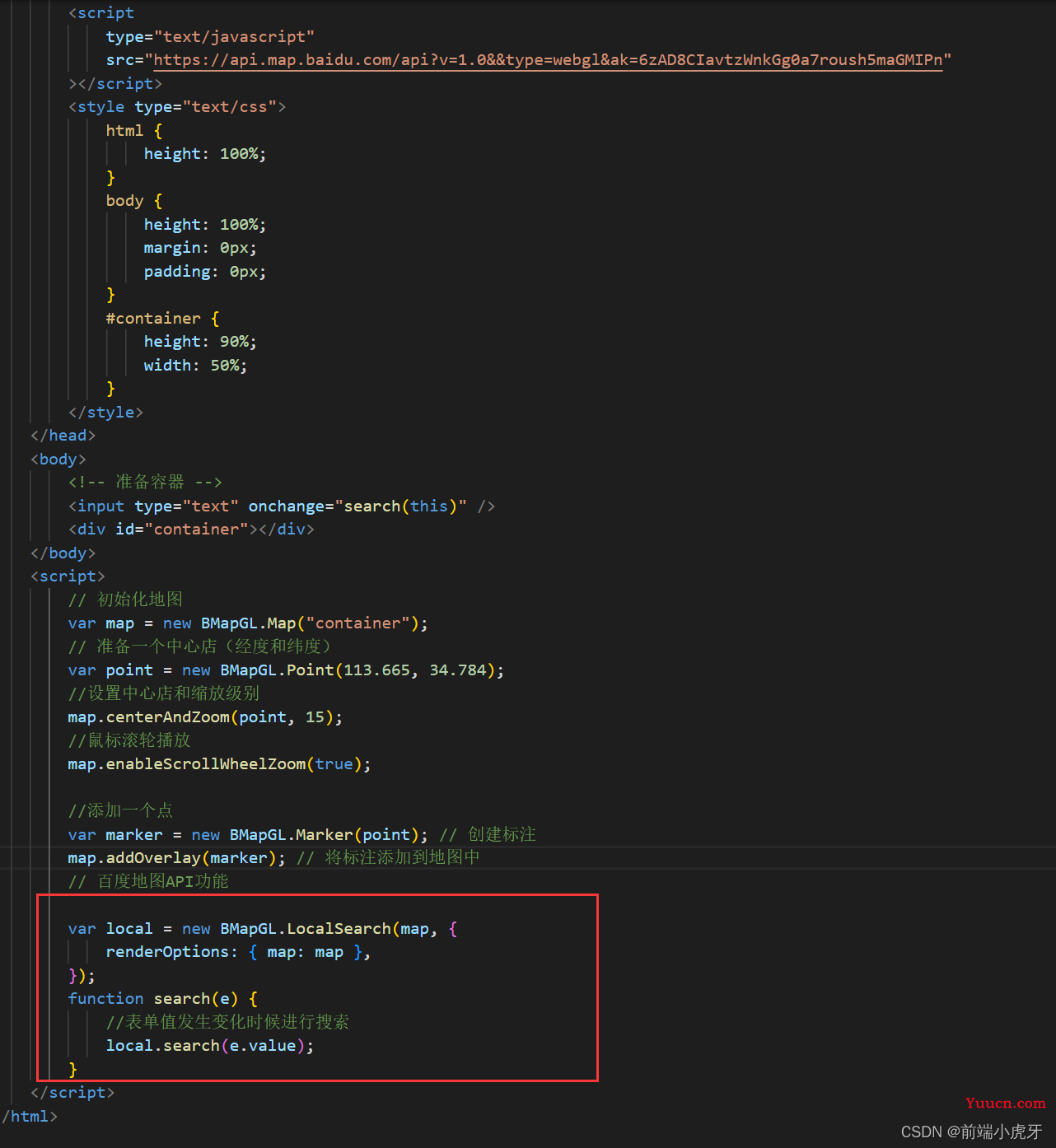Viewport: 1056px width, 1148px height.
Task: Click the closing </script> tag after src
Action: coord(115,84)
